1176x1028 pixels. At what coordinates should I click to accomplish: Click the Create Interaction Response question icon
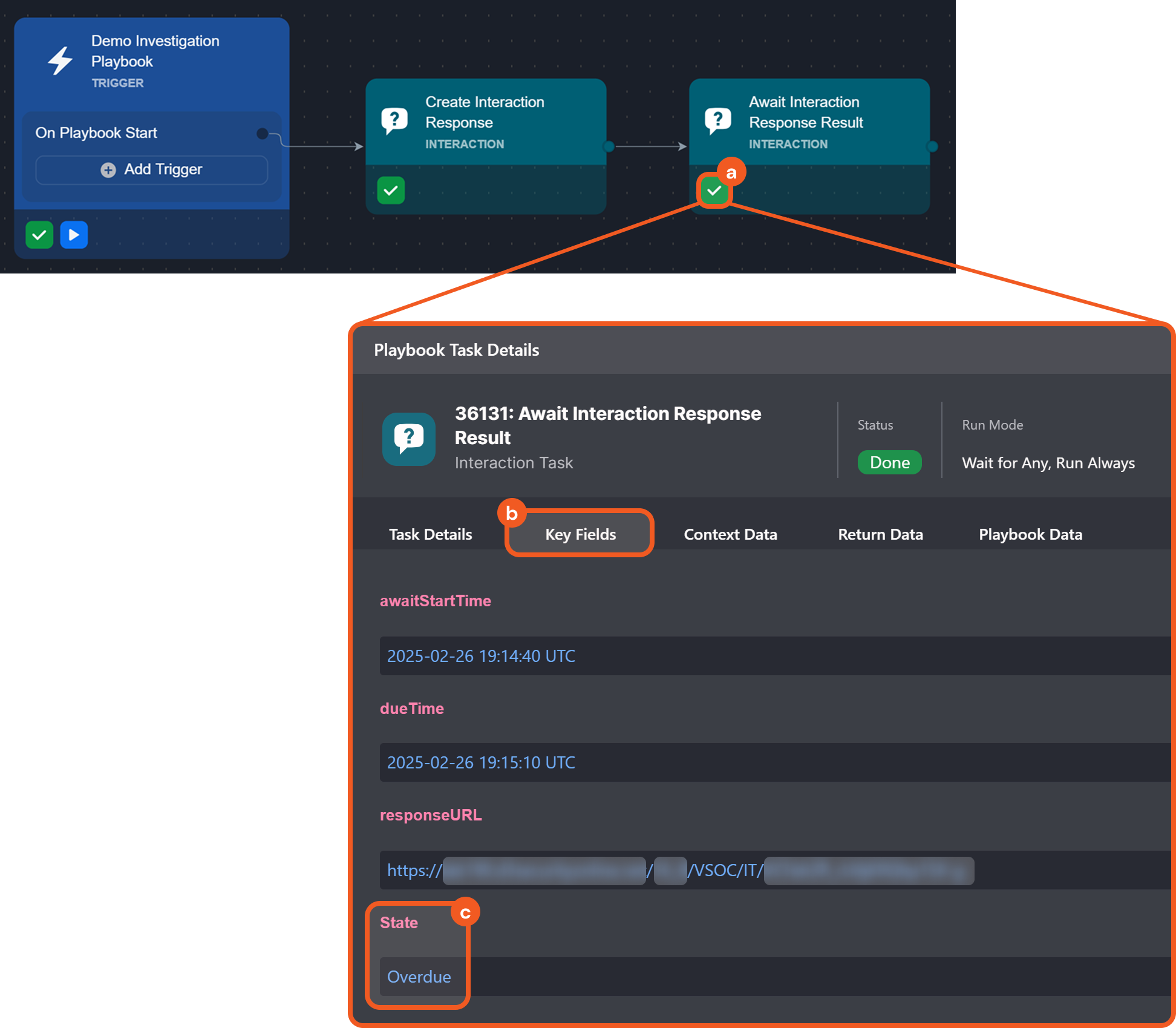click(x=394, y=121)
